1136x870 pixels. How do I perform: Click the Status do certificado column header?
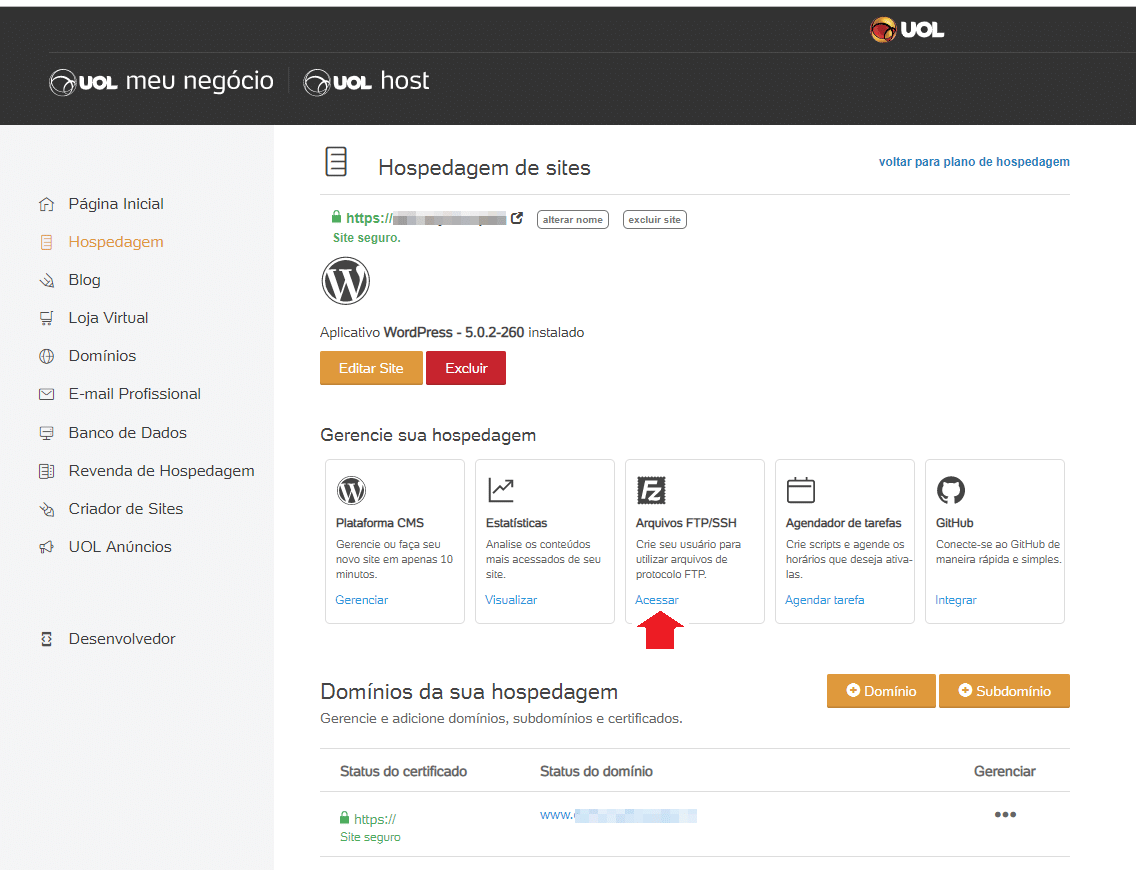404,771
